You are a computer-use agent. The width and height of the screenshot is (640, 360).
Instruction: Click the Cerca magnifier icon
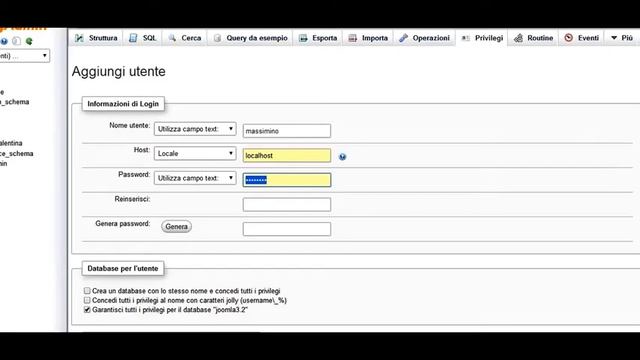(x=173, y=38)
